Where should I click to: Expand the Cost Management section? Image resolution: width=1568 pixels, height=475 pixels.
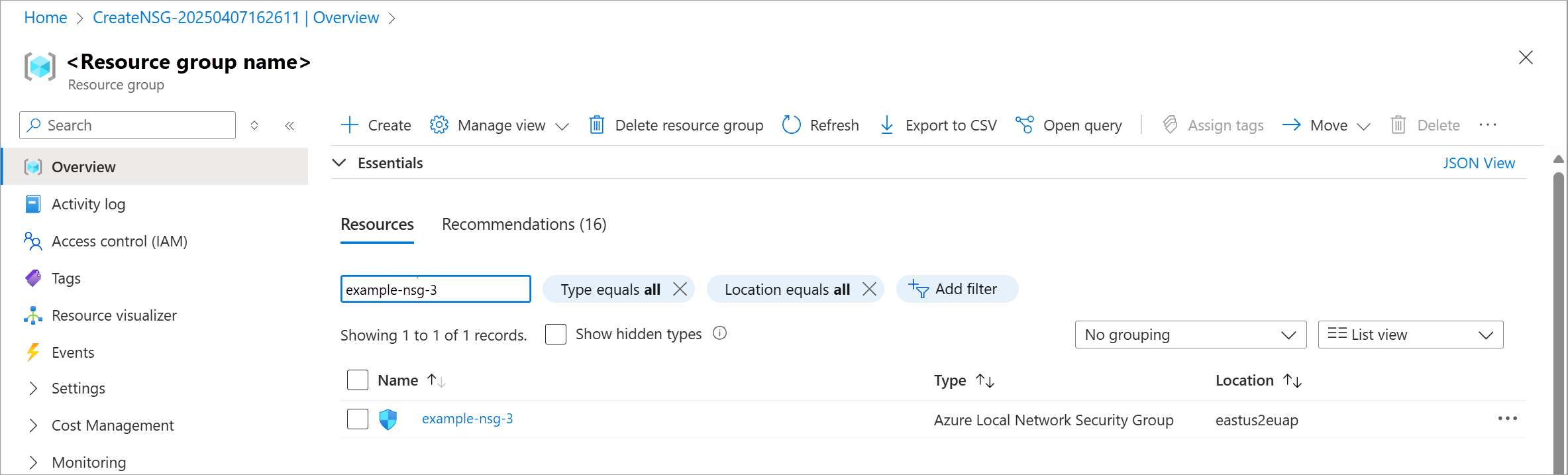coord(33,425)
